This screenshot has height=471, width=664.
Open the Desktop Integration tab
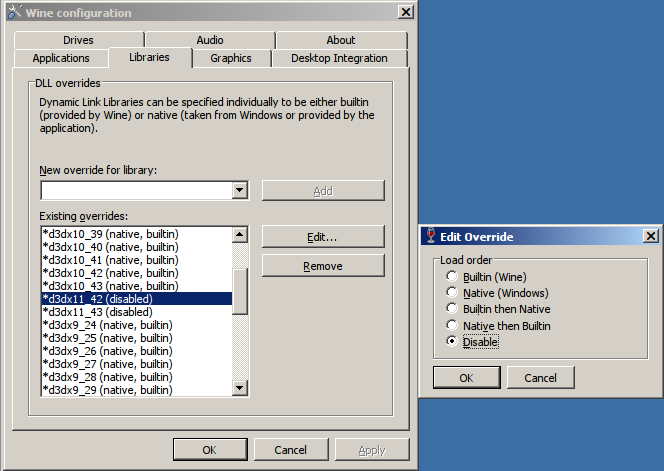339,58
